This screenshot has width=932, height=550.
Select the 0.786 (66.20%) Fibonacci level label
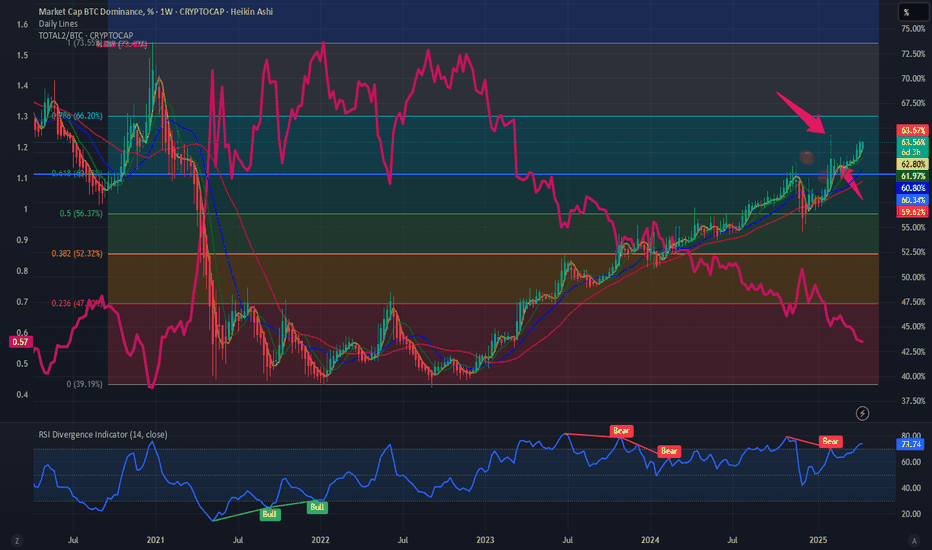point(77,116)
